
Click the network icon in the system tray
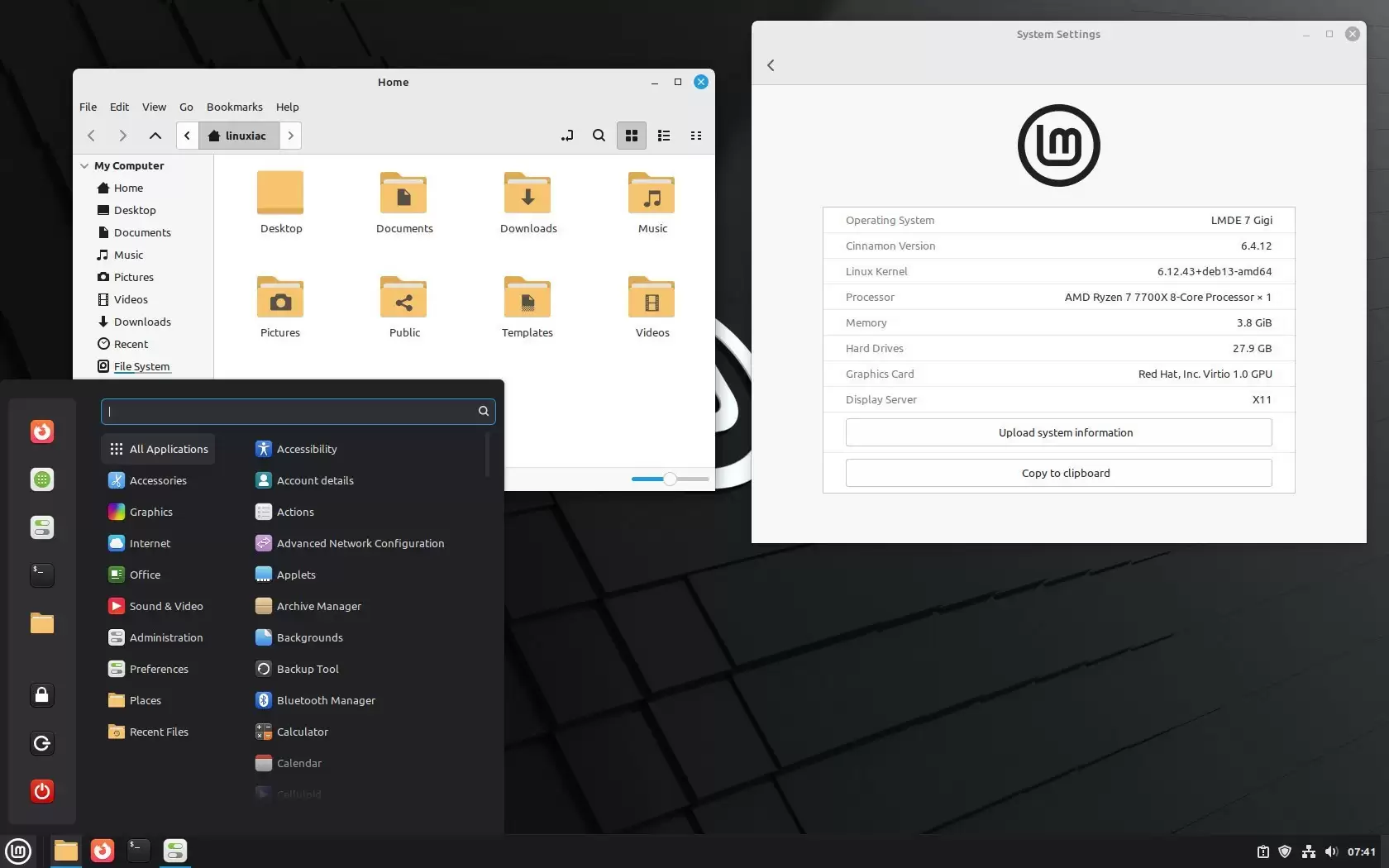[x=1309, y=851]
